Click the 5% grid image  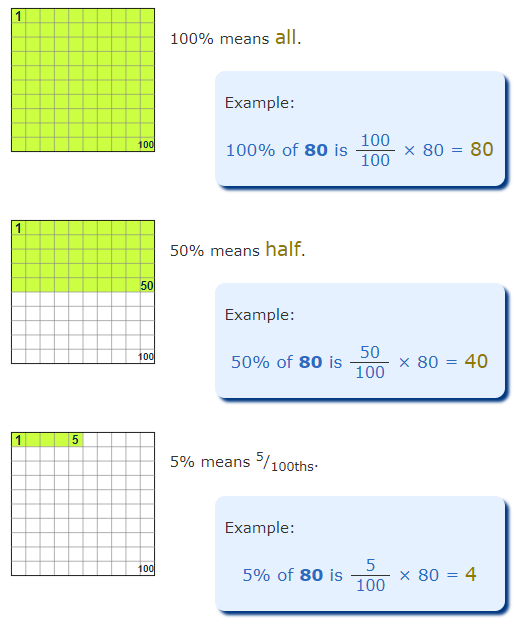[83, 504]
